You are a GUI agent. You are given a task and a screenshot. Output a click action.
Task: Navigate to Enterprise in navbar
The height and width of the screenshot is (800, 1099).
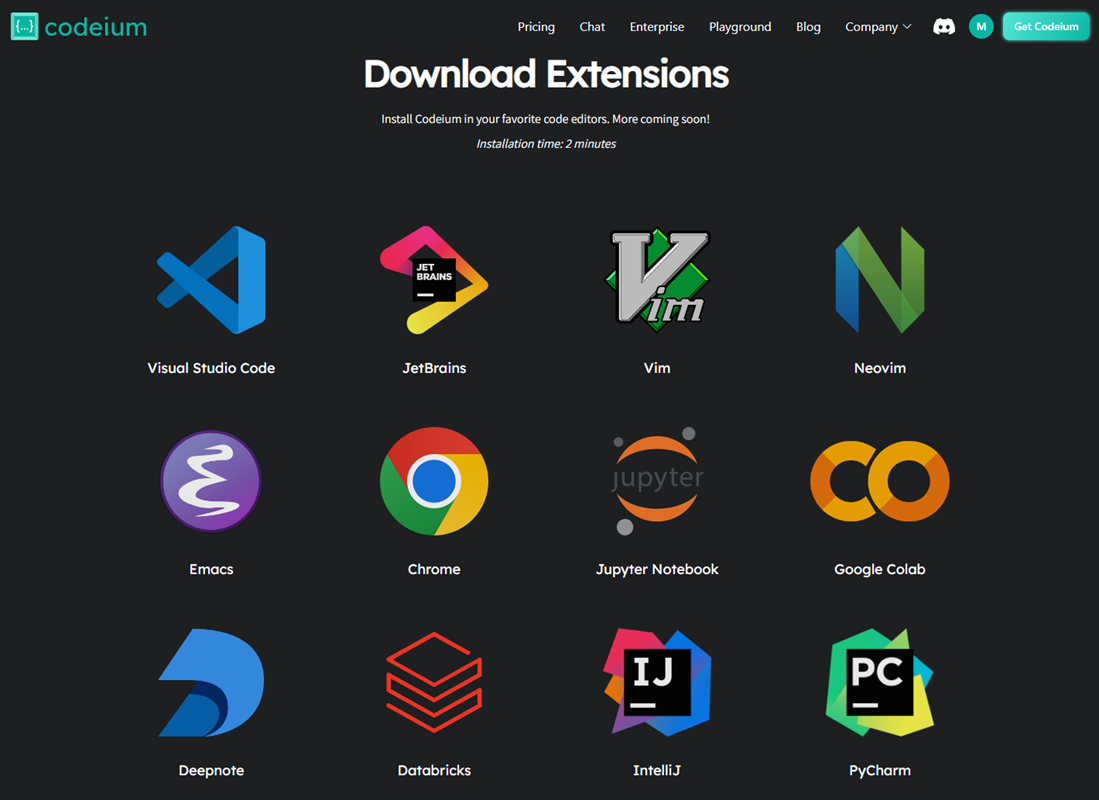pos(657,27)
